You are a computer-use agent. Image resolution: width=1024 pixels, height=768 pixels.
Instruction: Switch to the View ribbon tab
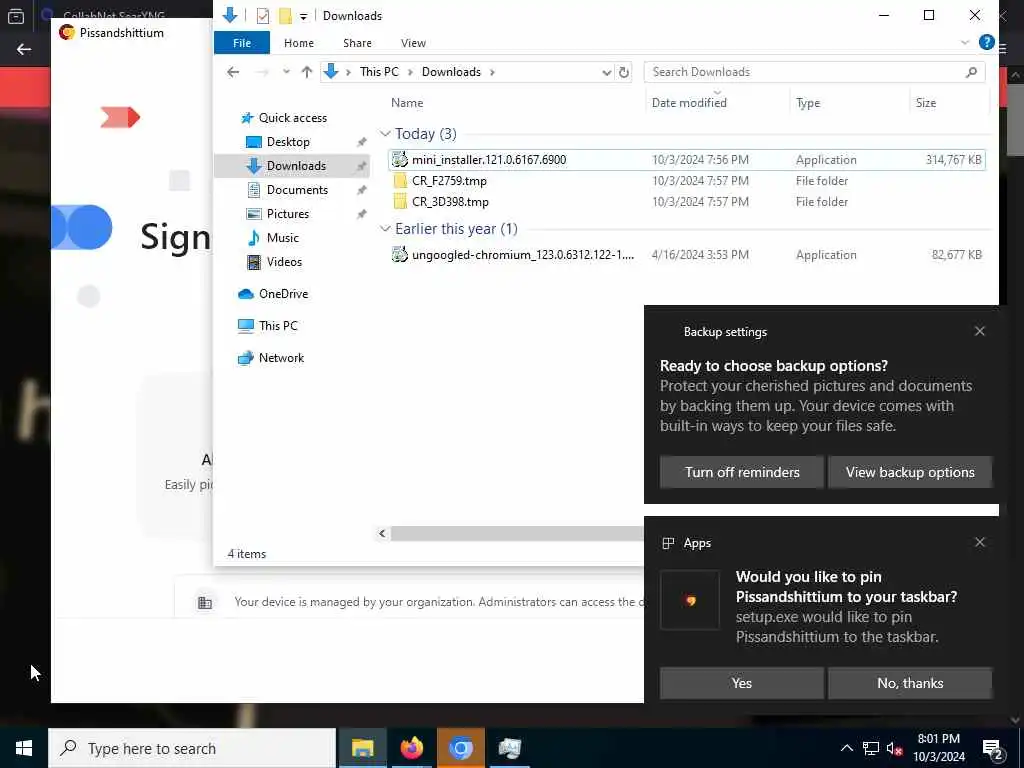point(413,43)
